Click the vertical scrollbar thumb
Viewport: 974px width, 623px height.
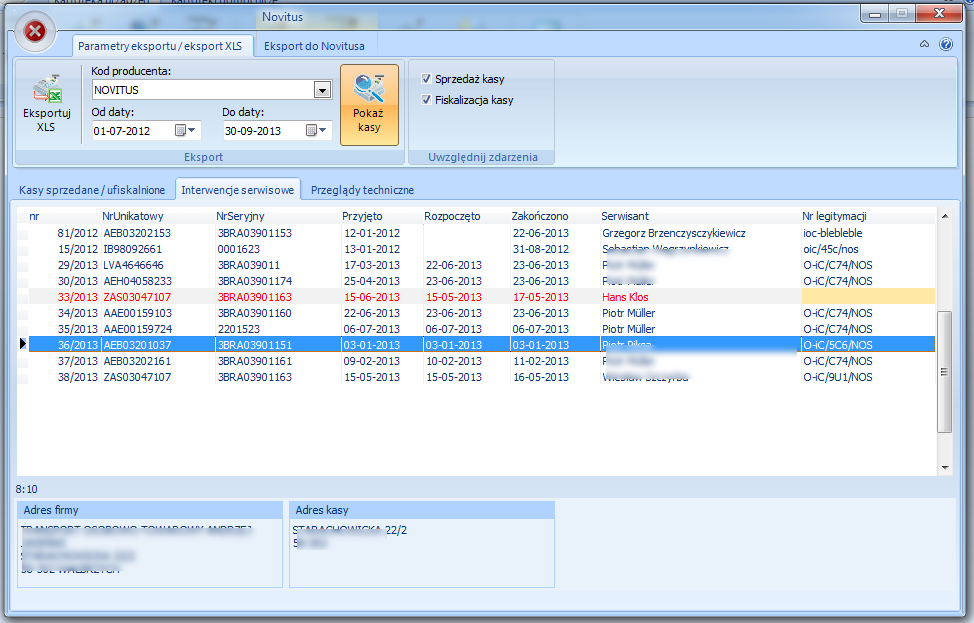tap(945, 372)
